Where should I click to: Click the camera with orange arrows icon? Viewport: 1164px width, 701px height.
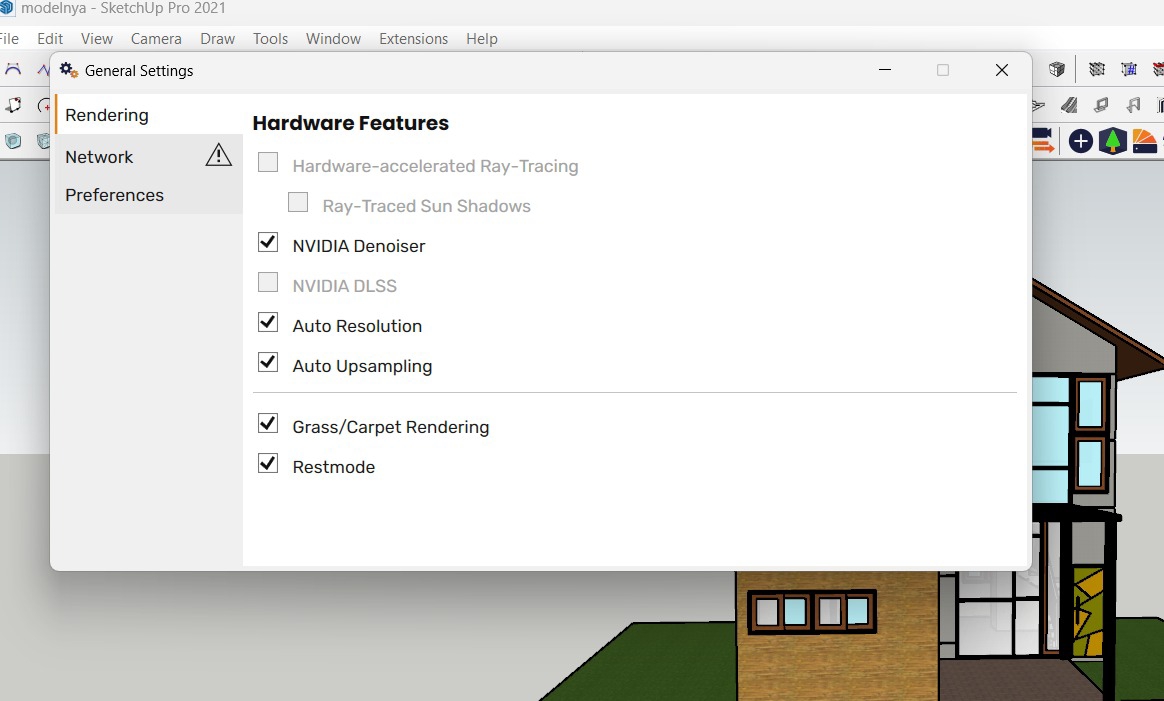[x=1043, y=141]
